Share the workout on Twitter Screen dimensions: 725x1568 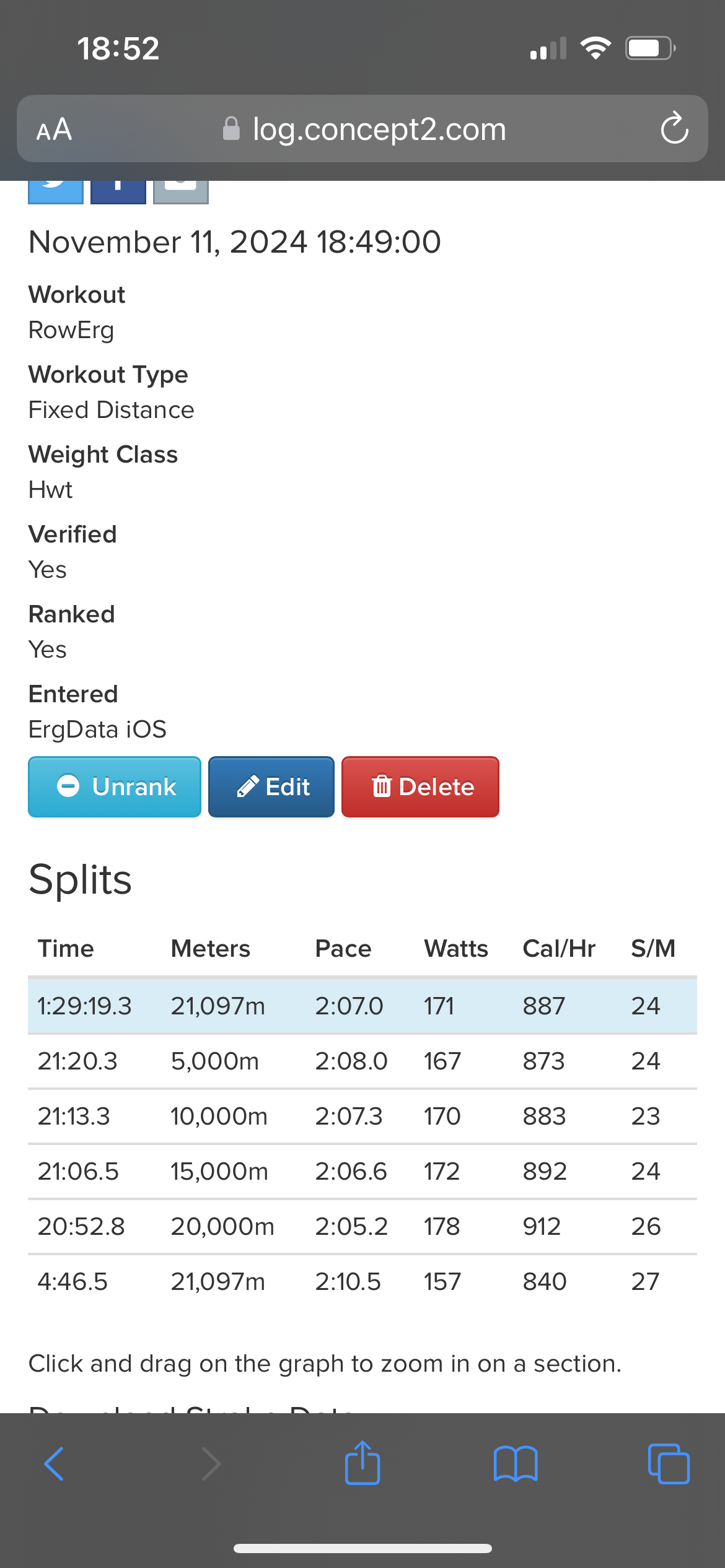tap(56, 192)
